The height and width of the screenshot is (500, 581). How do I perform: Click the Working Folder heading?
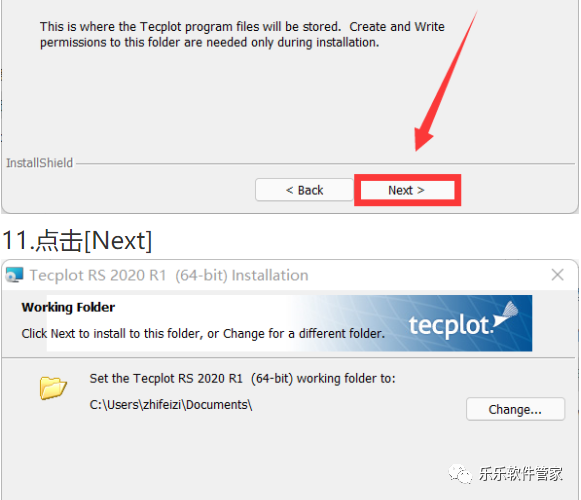pyautogui.click(x=68, y=307)
